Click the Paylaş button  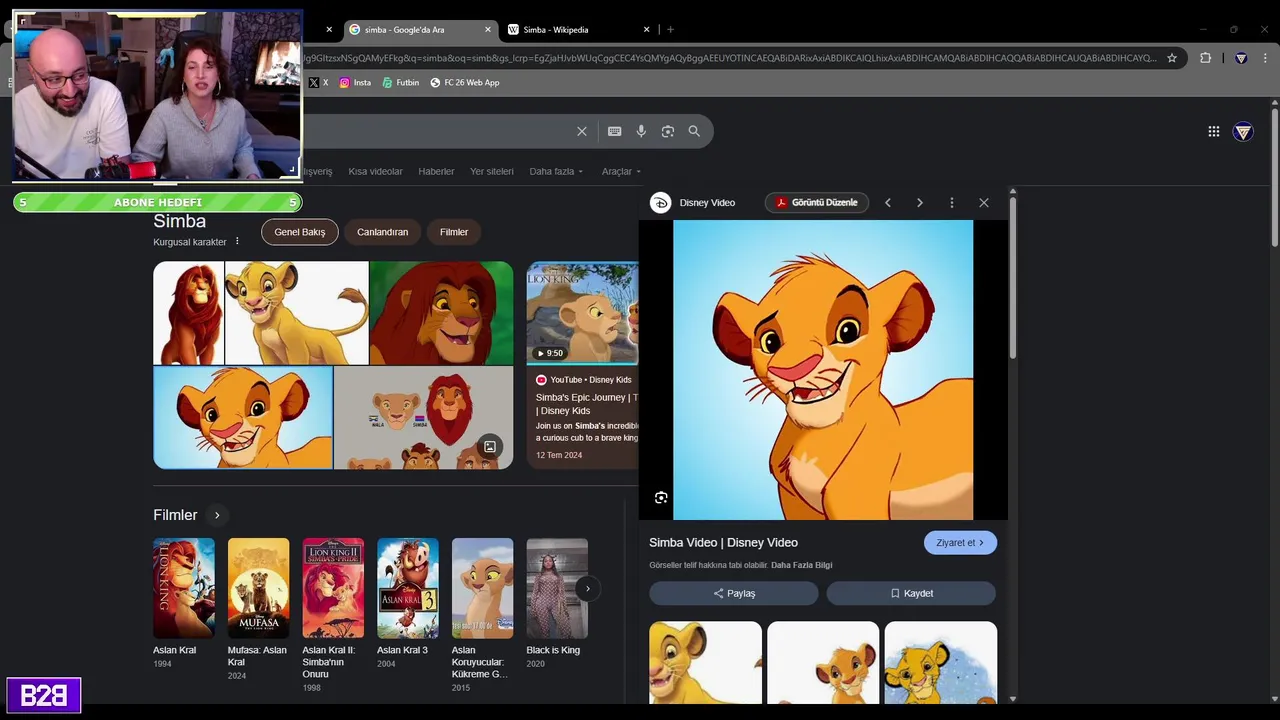point(734,594)
